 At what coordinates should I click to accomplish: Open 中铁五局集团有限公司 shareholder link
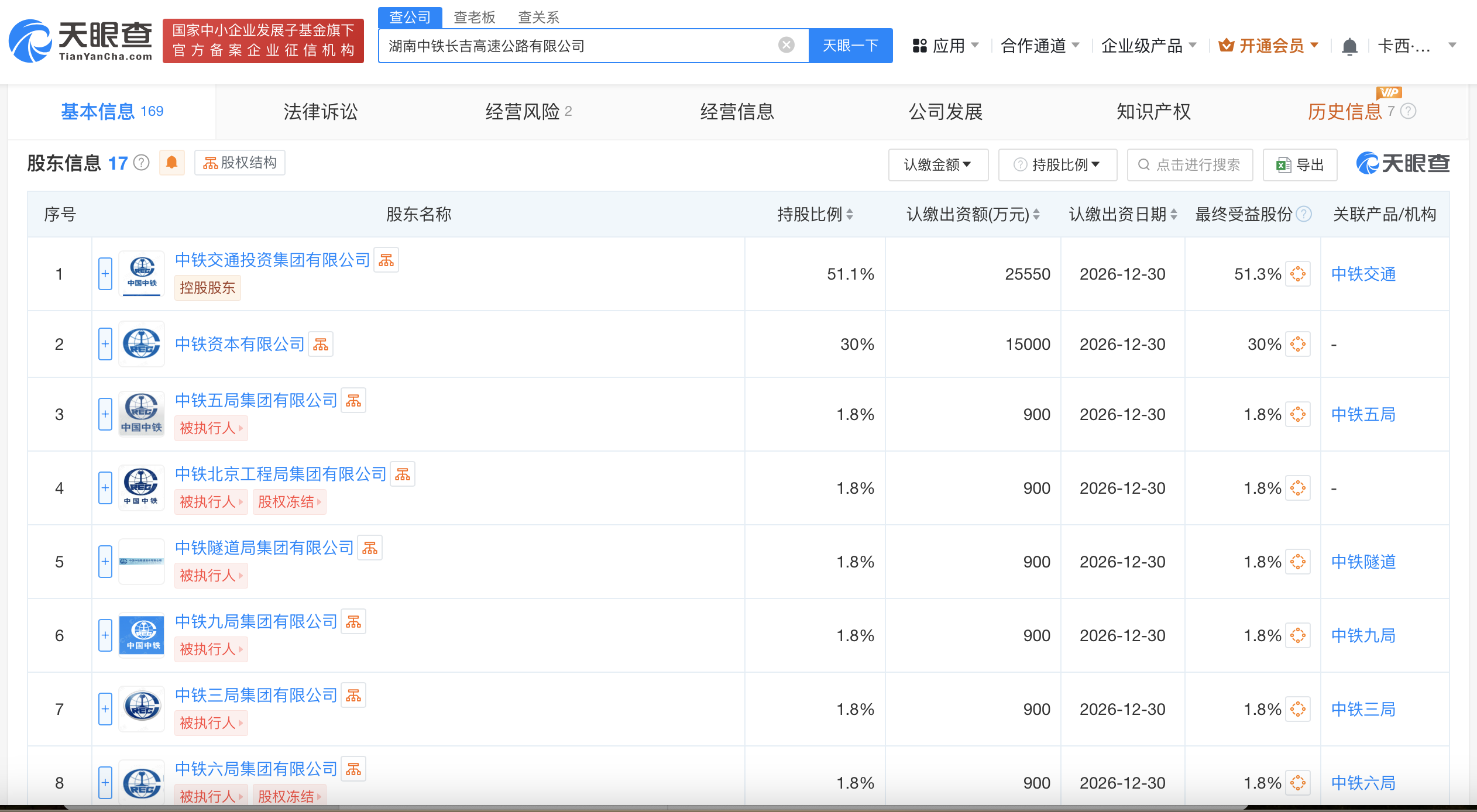(x=256, y=401)
